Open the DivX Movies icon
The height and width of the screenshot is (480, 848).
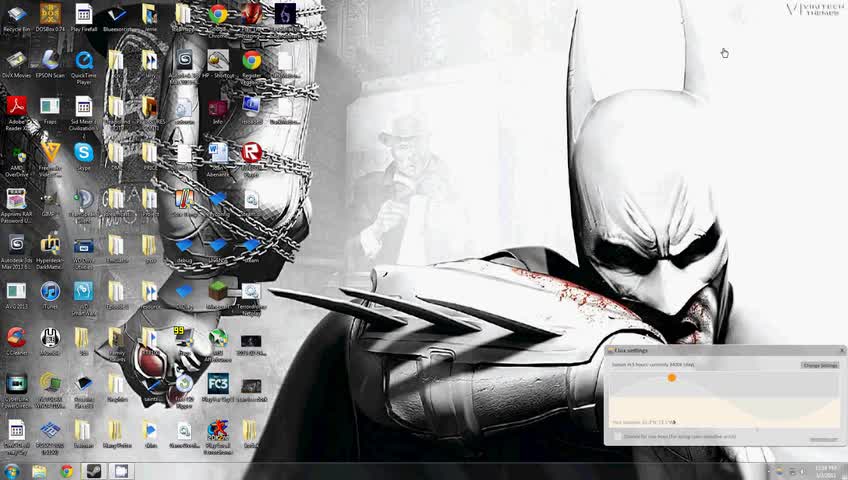click(16, 64)
